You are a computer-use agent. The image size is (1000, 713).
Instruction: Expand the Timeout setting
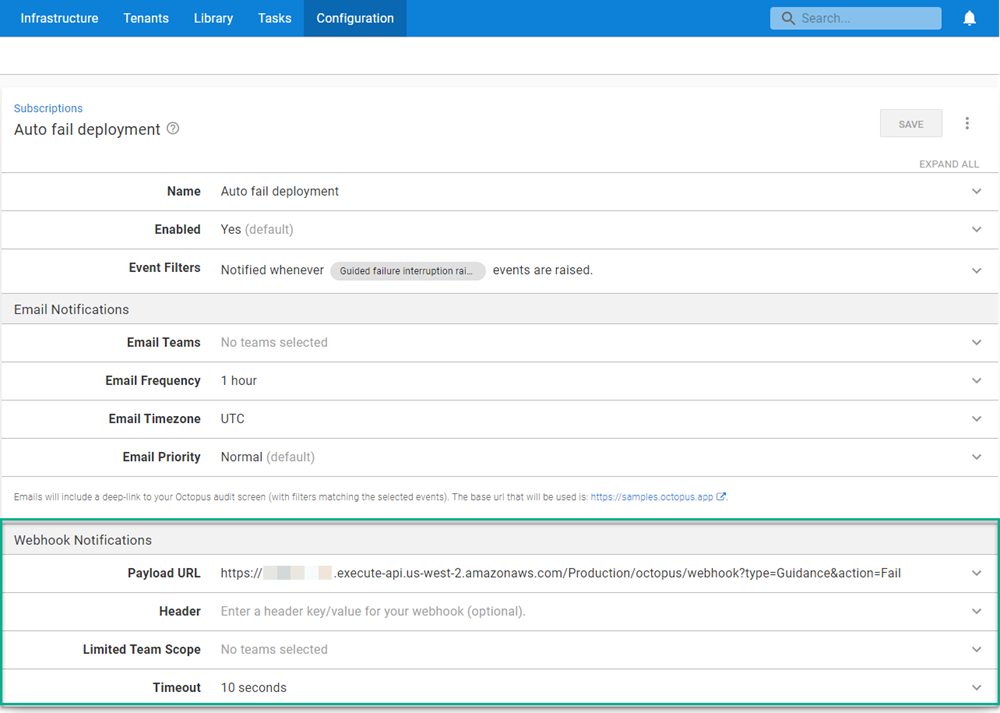click(977, 687)
